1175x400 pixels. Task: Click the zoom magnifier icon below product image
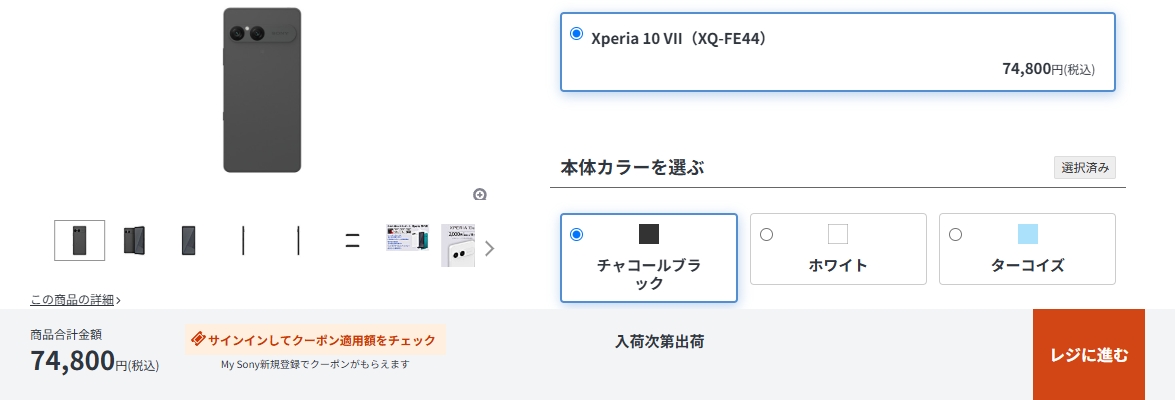pyautogui.click(x=480, y=194)
